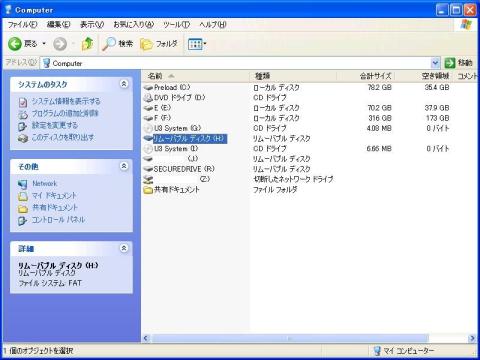Click the green Back arrow button
480x360 pixels.
click(x=15, y=44)
